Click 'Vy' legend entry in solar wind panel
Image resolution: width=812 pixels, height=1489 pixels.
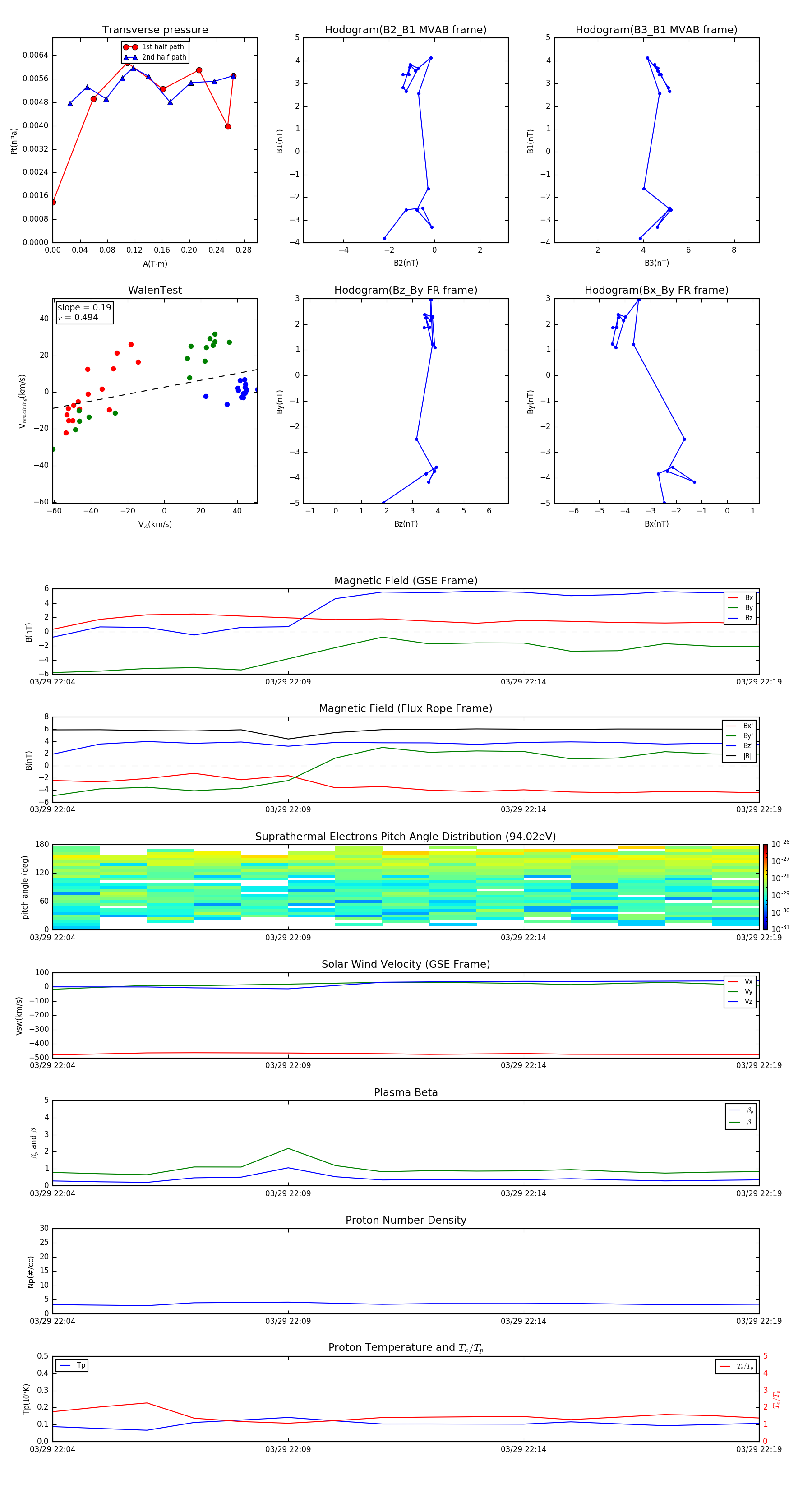(740, 991)
